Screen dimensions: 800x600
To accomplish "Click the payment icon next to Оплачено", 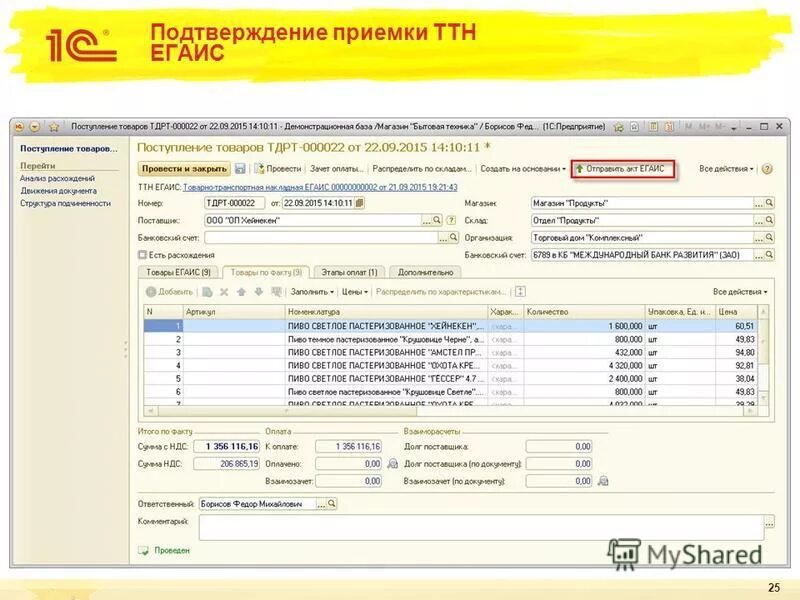I will click(x=392, y=464).
